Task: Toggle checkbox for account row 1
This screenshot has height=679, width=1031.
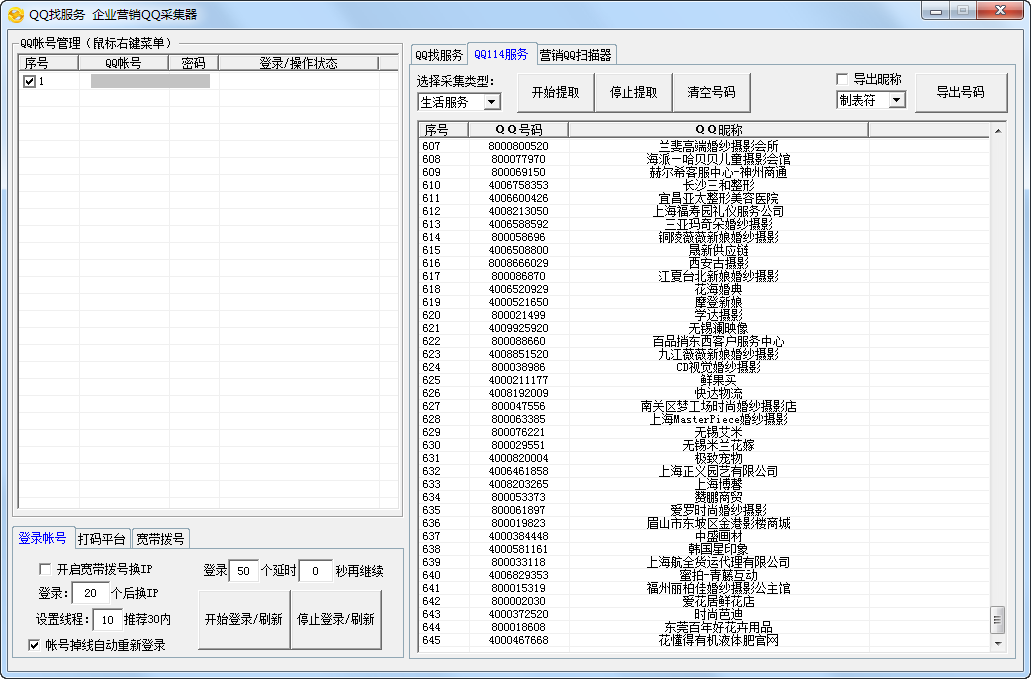Action: coord(29,81)
